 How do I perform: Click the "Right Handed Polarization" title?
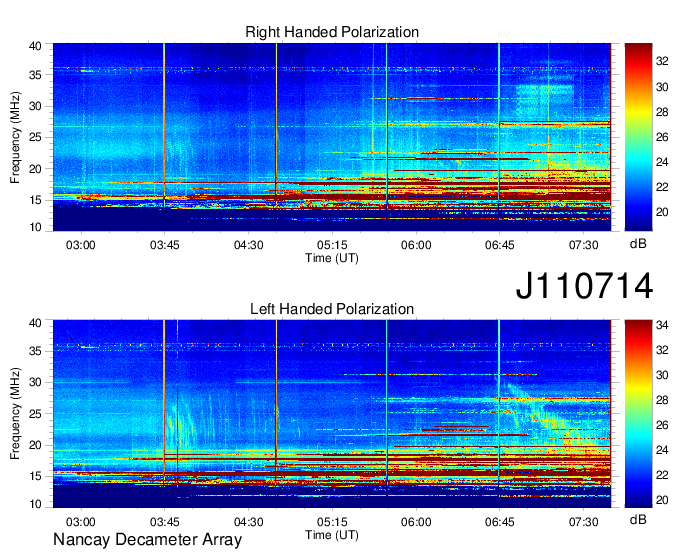click(x=332, y=32)
